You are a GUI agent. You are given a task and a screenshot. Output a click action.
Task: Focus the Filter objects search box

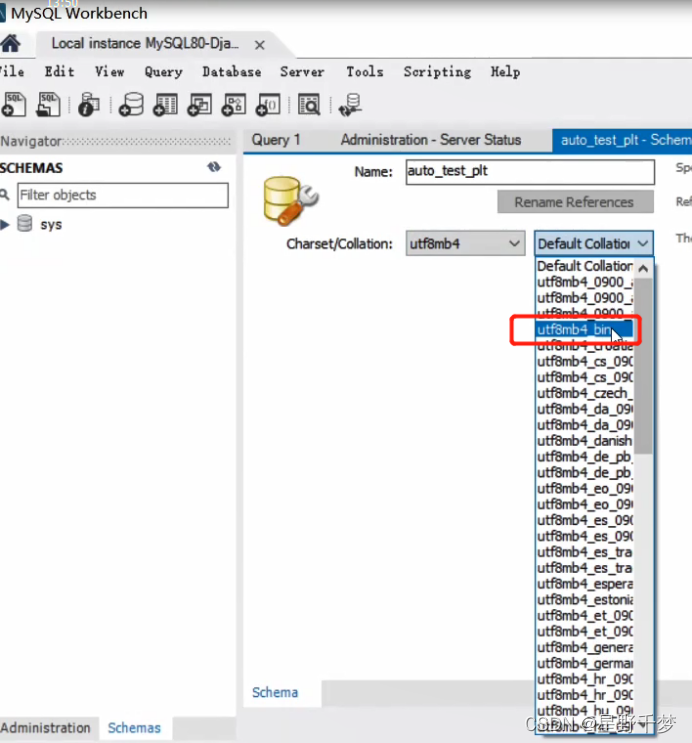[x=123, y=195]
